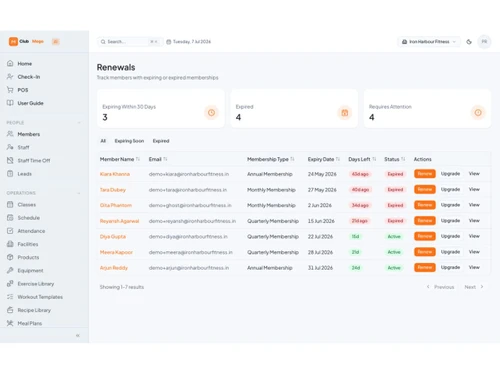Sort by Email column
The image size is (500, 375).
click(158, 159)
